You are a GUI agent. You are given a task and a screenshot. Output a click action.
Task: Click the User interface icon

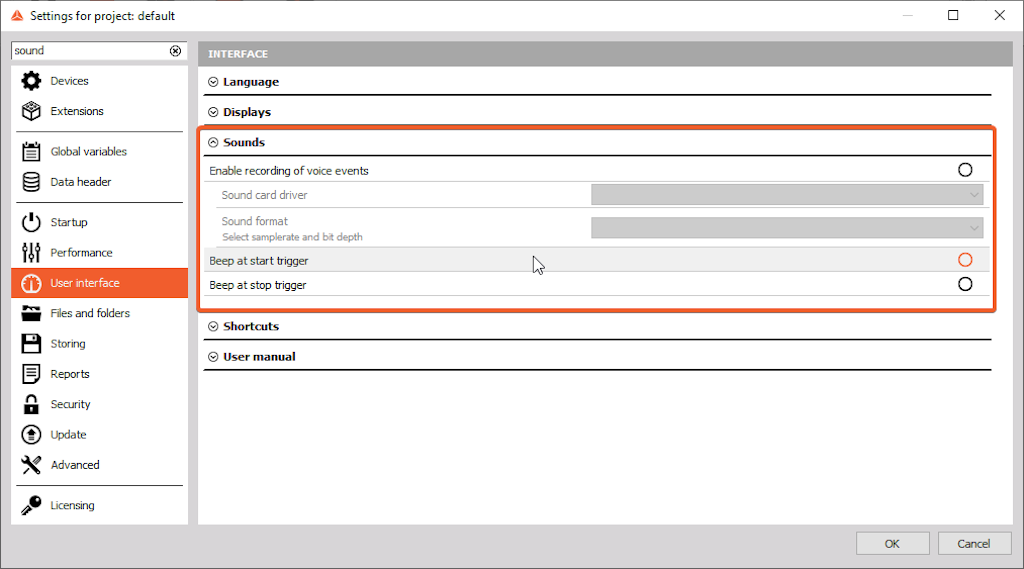click(31, 283)
